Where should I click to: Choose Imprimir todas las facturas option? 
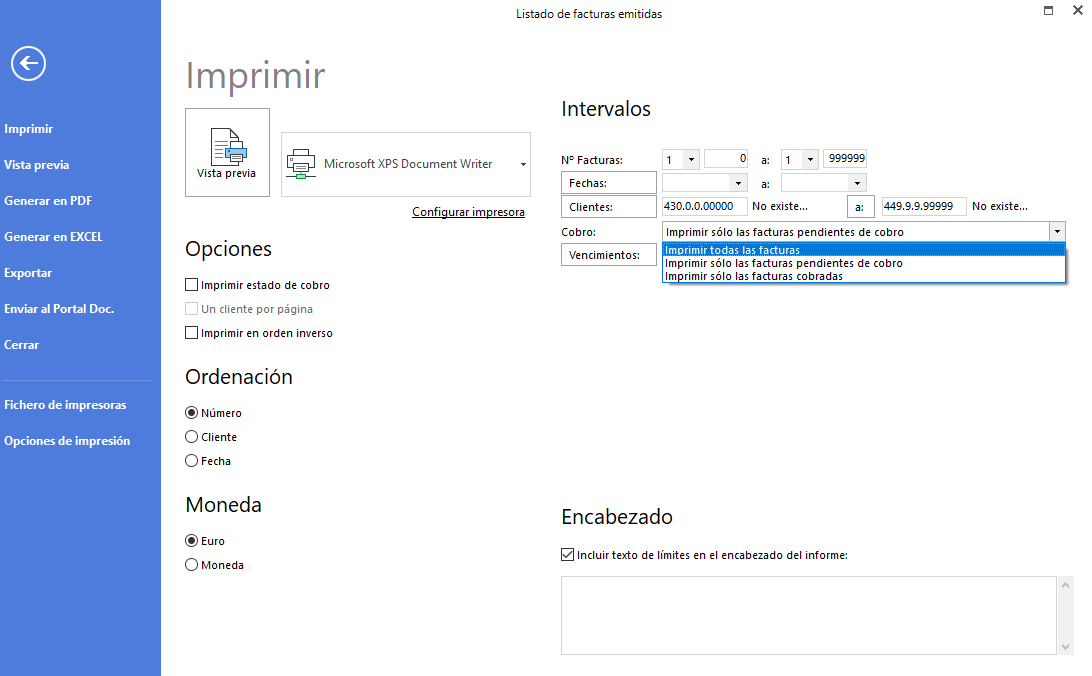click(864, 250)
